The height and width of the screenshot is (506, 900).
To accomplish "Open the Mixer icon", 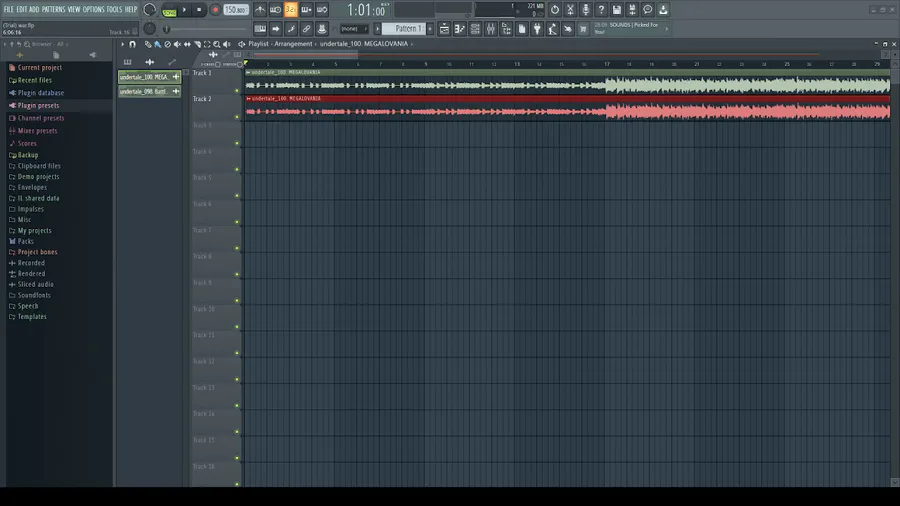I will (x=491, y=29).
